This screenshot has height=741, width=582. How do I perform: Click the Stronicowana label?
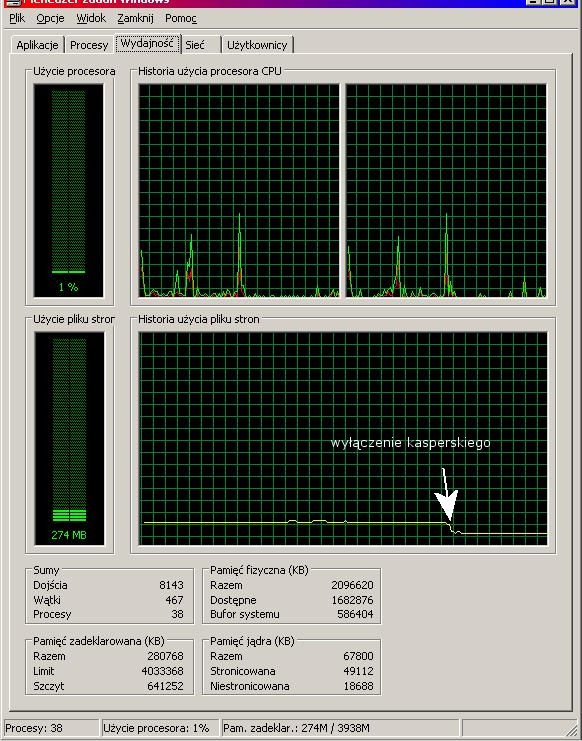tap(242, 671)
